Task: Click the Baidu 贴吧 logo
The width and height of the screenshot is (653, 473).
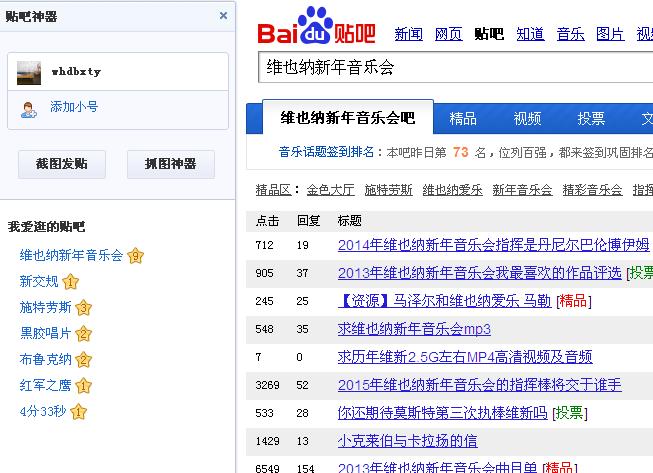Action: [x=317, y=26]
